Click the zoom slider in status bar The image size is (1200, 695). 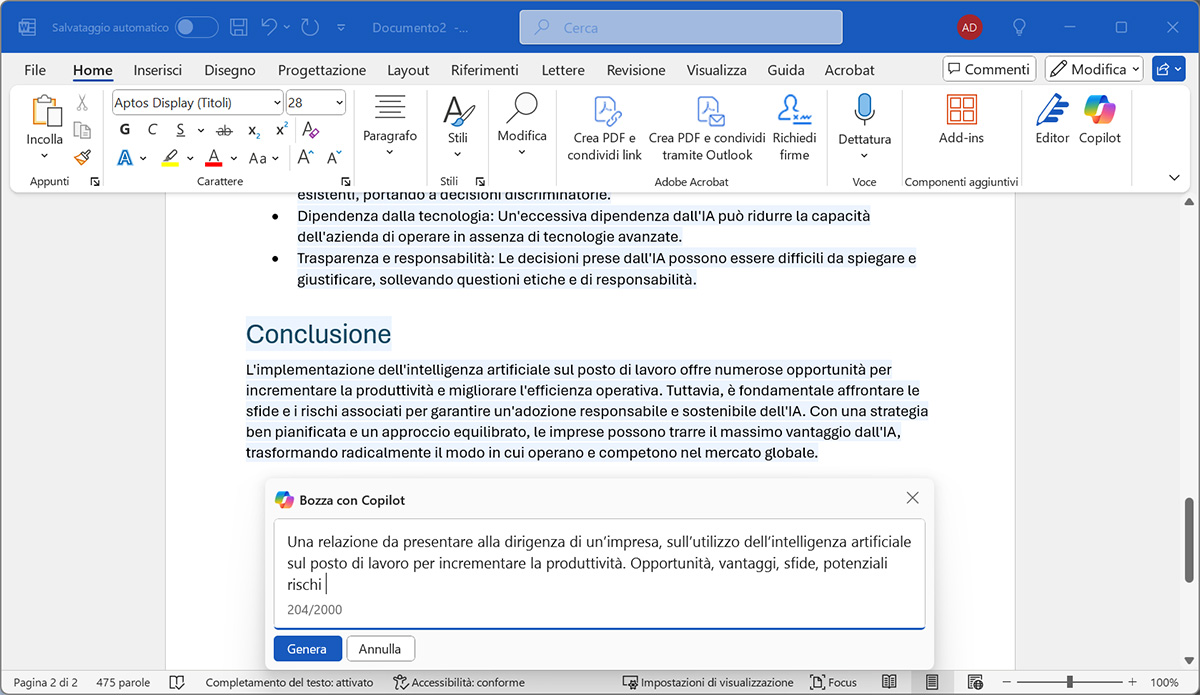(x=1069, y=682)
